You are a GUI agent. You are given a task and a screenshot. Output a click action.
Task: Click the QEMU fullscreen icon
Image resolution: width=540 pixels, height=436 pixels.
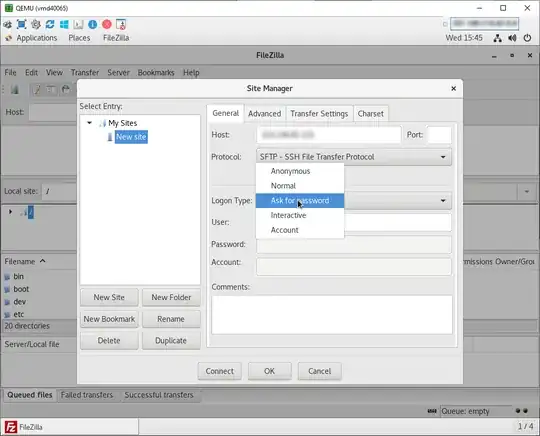[21, 24]
